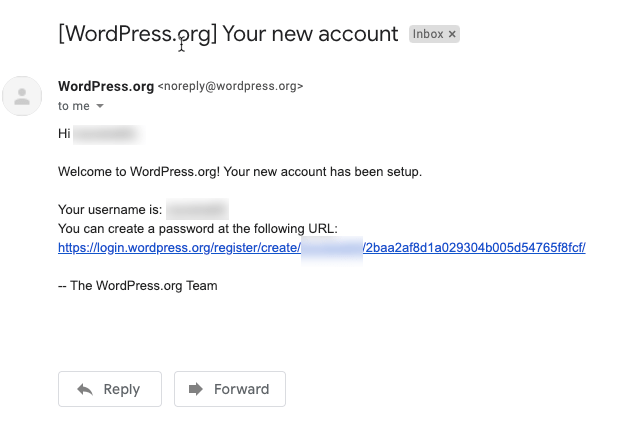Image resolution: width=633 pixels, height=440 pixels.
Task: Remove the Inbox label with its x
Action: click(452, 34)
